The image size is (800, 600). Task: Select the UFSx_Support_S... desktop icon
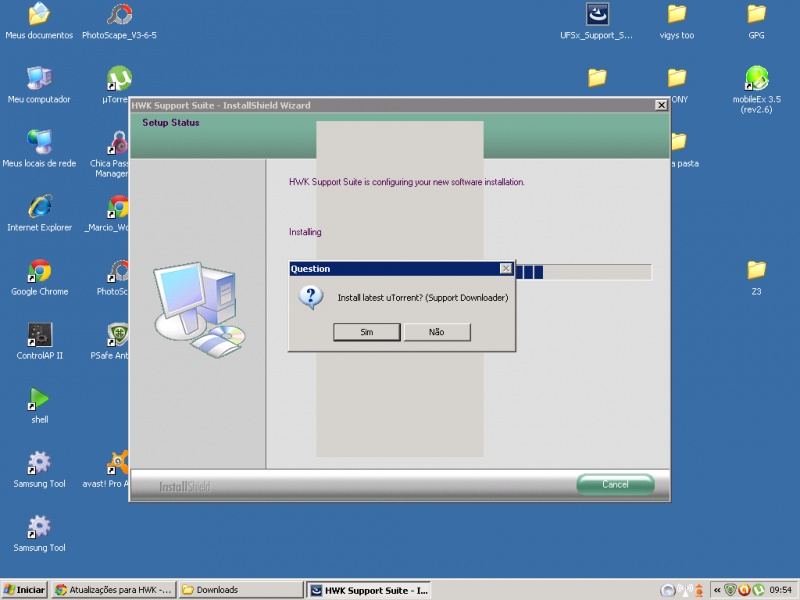596,21
